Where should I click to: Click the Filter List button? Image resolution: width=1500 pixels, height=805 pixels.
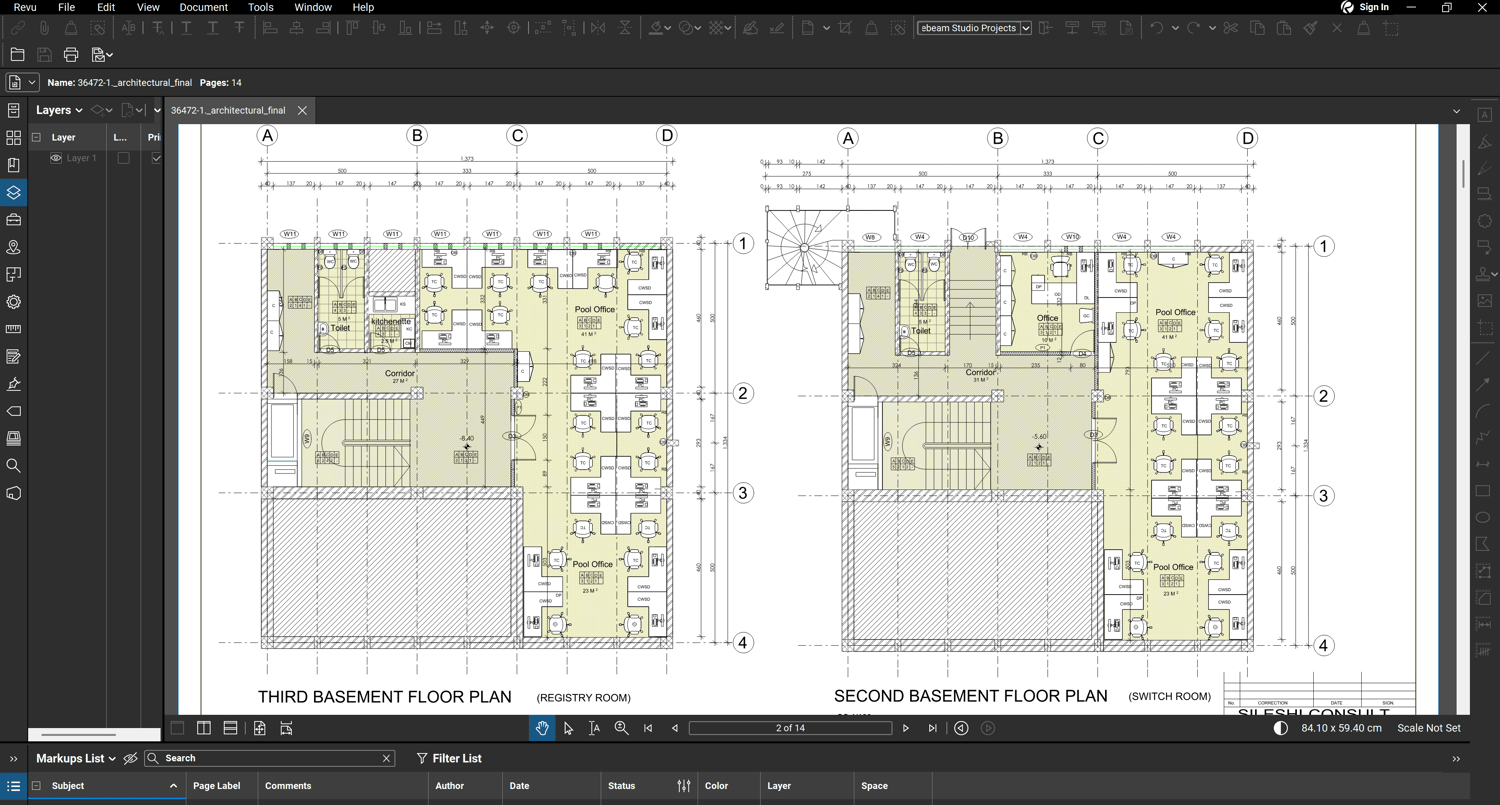pyautogui.click(x=449, y=758)
